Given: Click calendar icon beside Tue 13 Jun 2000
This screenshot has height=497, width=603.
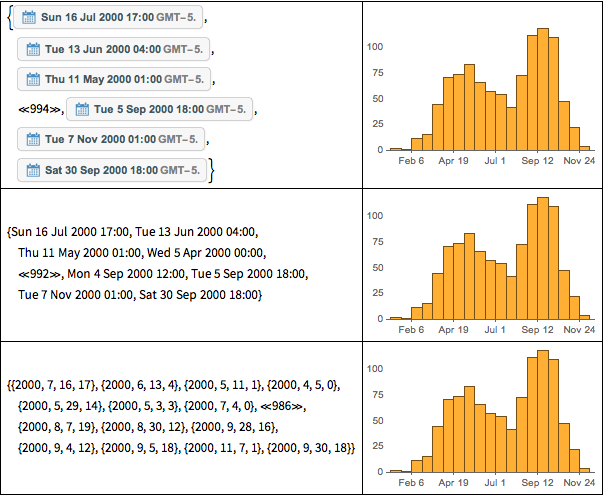Looking at the screenshot, I should (x=32, y=49).
